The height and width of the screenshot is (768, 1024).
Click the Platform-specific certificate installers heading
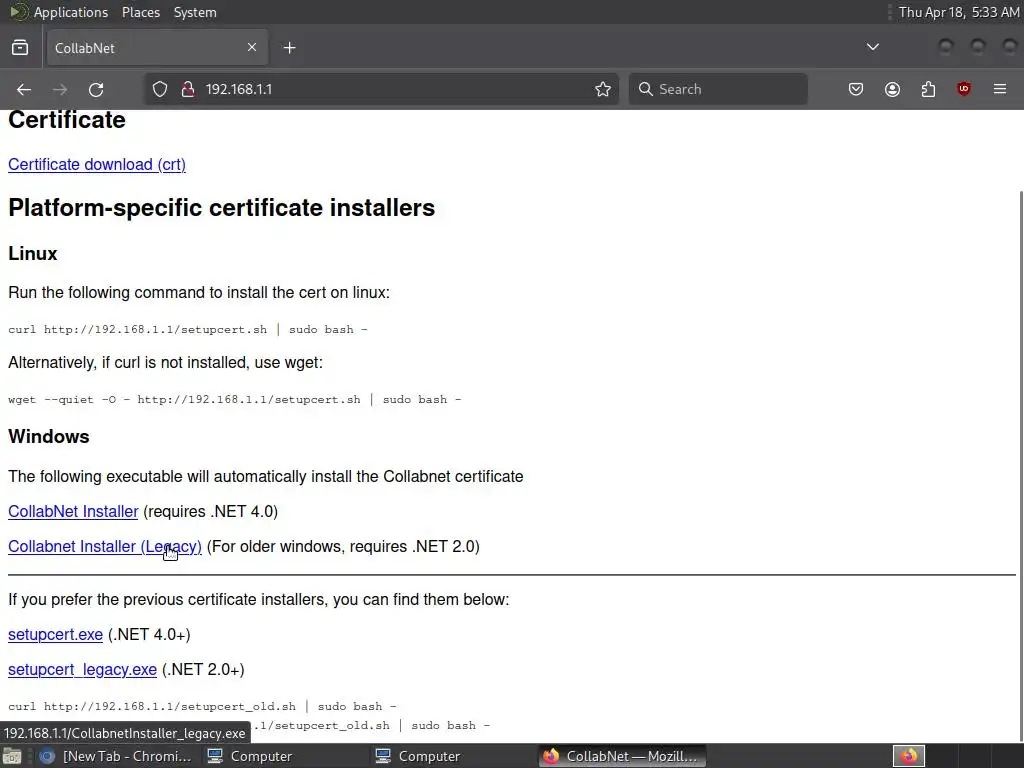(221, 208)
